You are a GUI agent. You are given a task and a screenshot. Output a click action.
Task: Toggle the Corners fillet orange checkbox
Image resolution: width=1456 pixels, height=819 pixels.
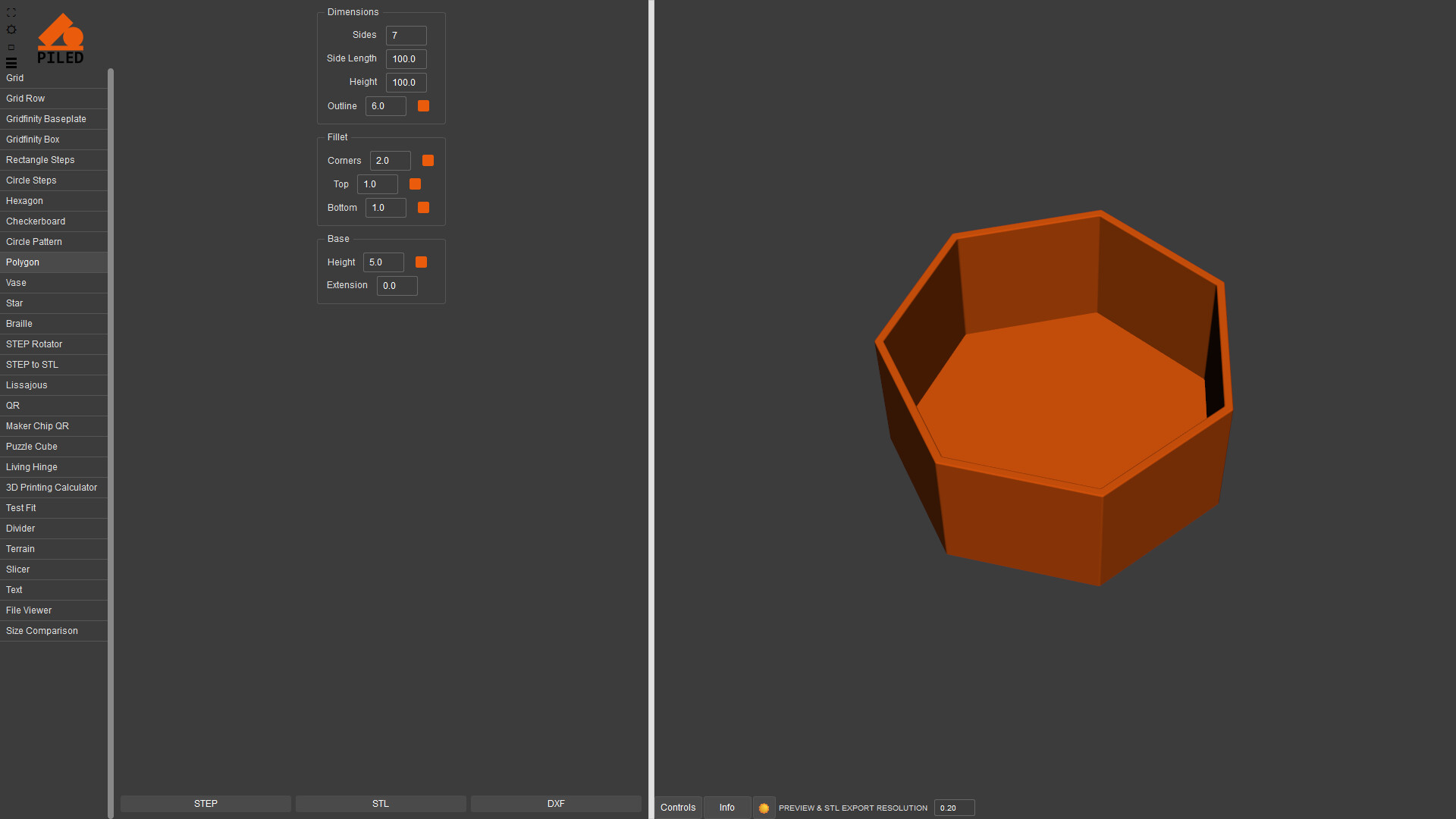[428, 161]
